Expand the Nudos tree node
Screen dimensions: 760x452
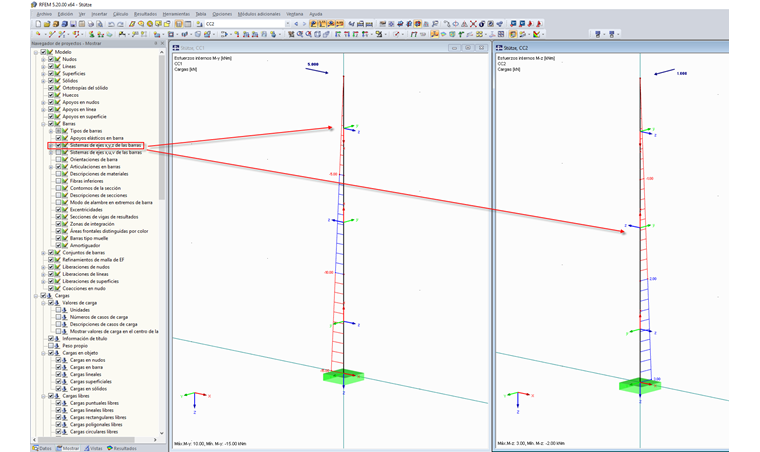click(43, 59)
